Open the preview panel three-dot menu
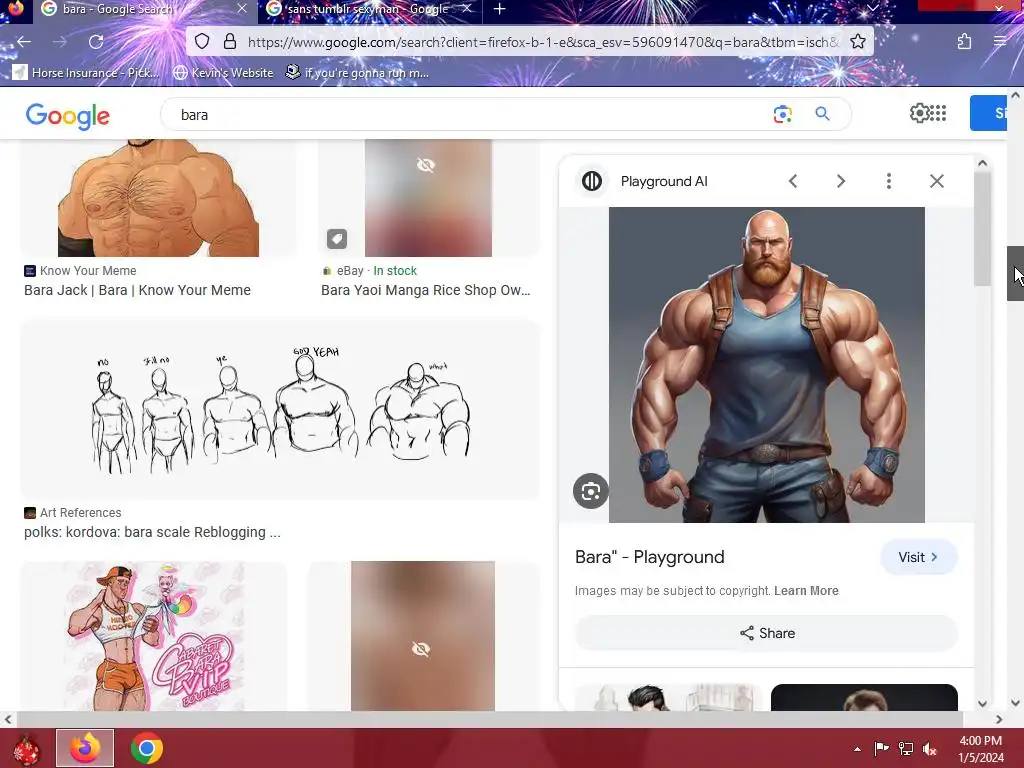Image resolution: width=1024 pixels, height=768 pixels. click(x=889, y=181)
